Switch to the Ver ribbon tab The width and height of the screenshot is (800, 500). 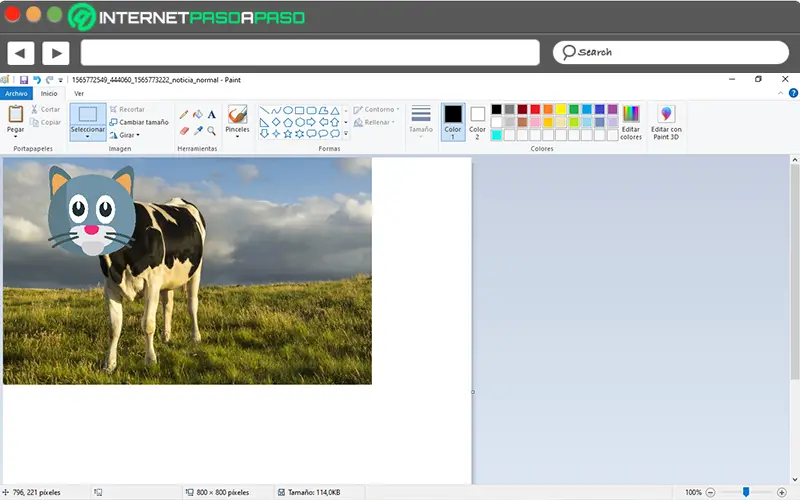pyautogui.click(x=79, y=93)
